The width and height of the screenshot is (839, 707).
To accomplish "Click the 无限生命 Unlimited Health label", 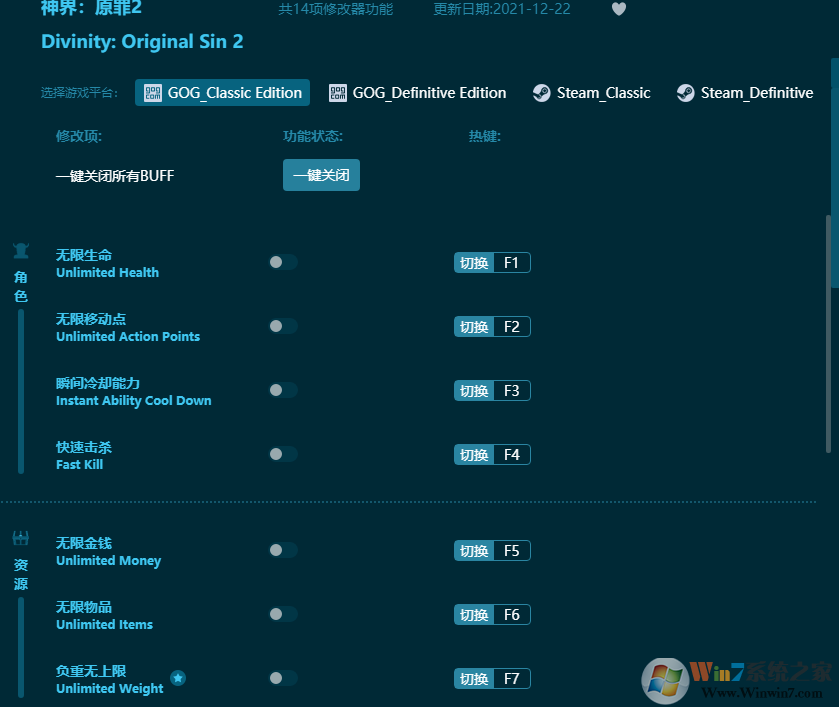I will pos(108,263).
